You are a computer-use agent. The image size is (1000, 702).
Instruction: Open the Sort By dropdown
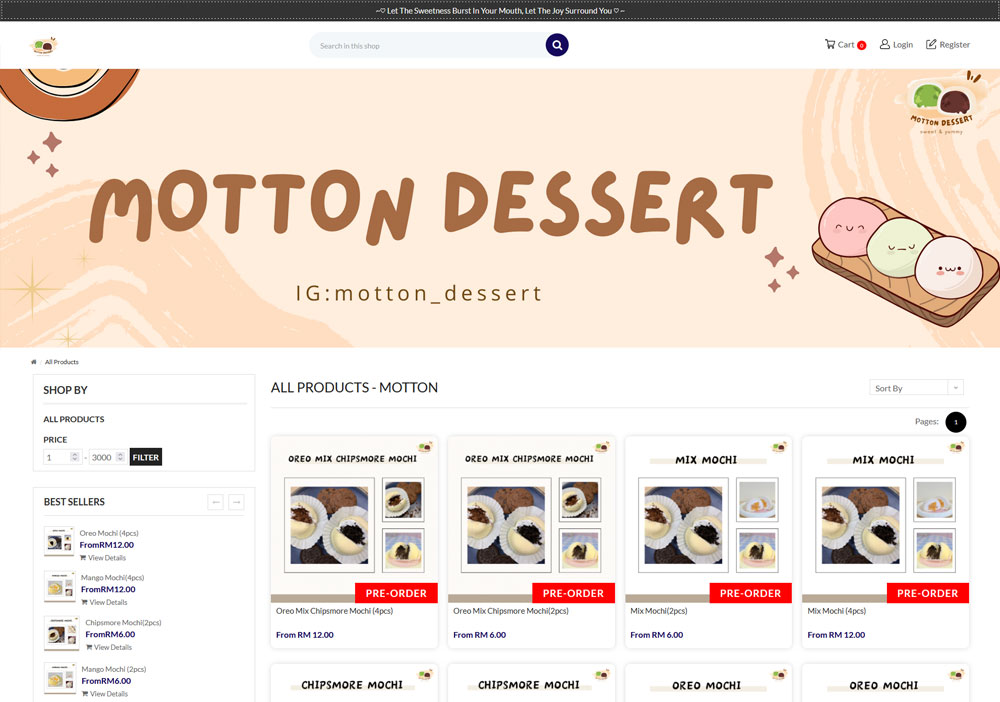tap(916, 388)
